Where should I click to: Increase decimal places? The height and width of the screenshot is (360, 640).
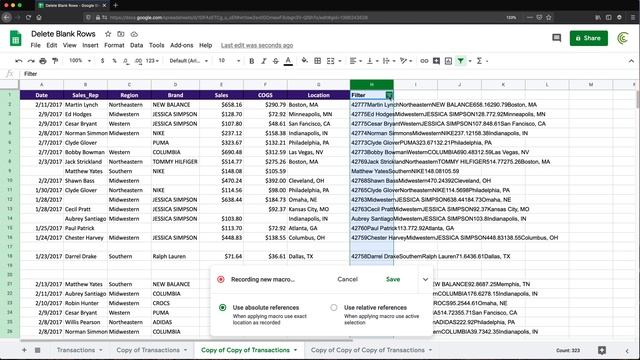point(138,61)
